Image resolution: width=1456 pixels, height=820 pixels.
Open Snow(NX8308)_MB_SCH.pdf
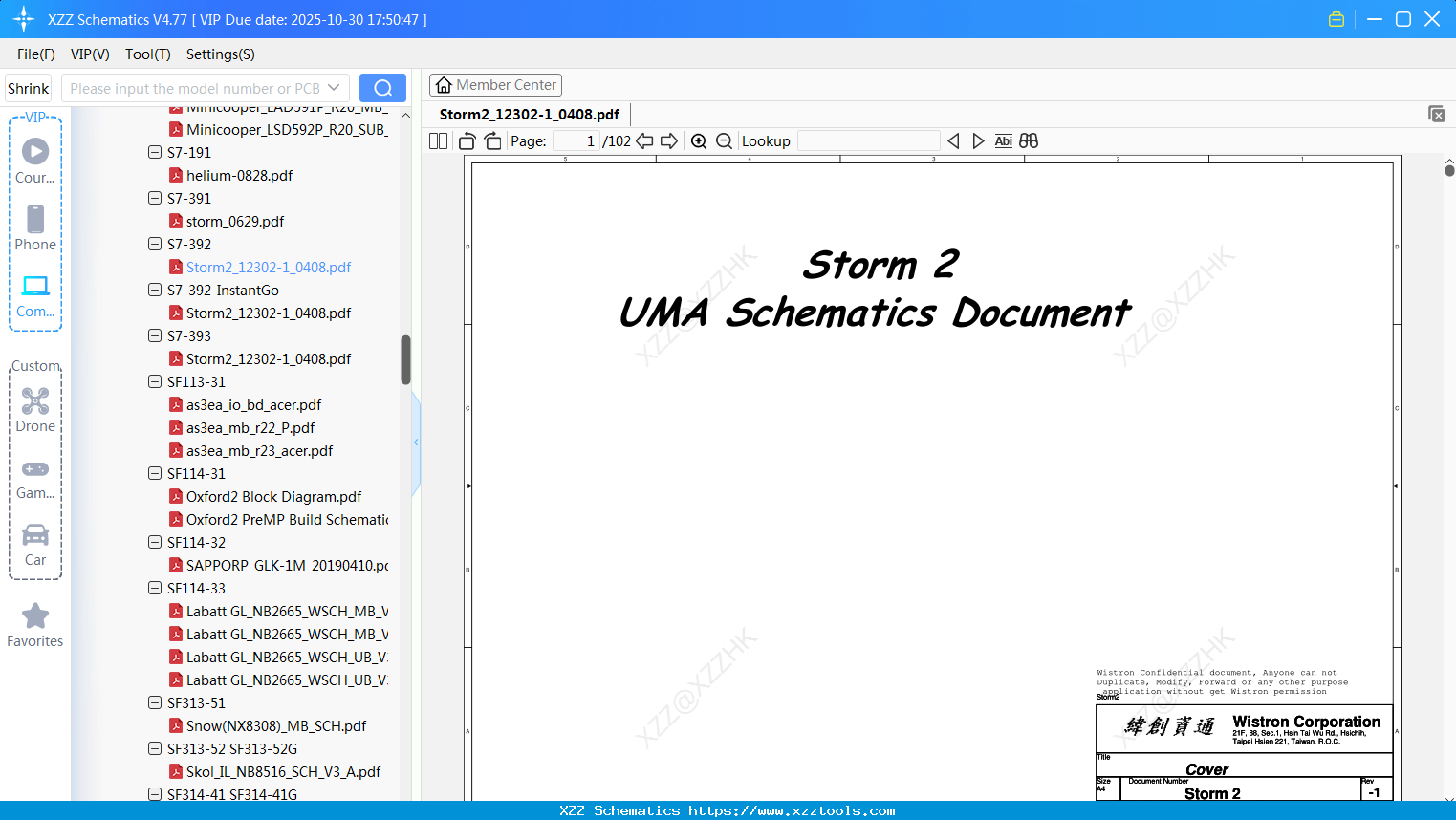tap(276, 725)
